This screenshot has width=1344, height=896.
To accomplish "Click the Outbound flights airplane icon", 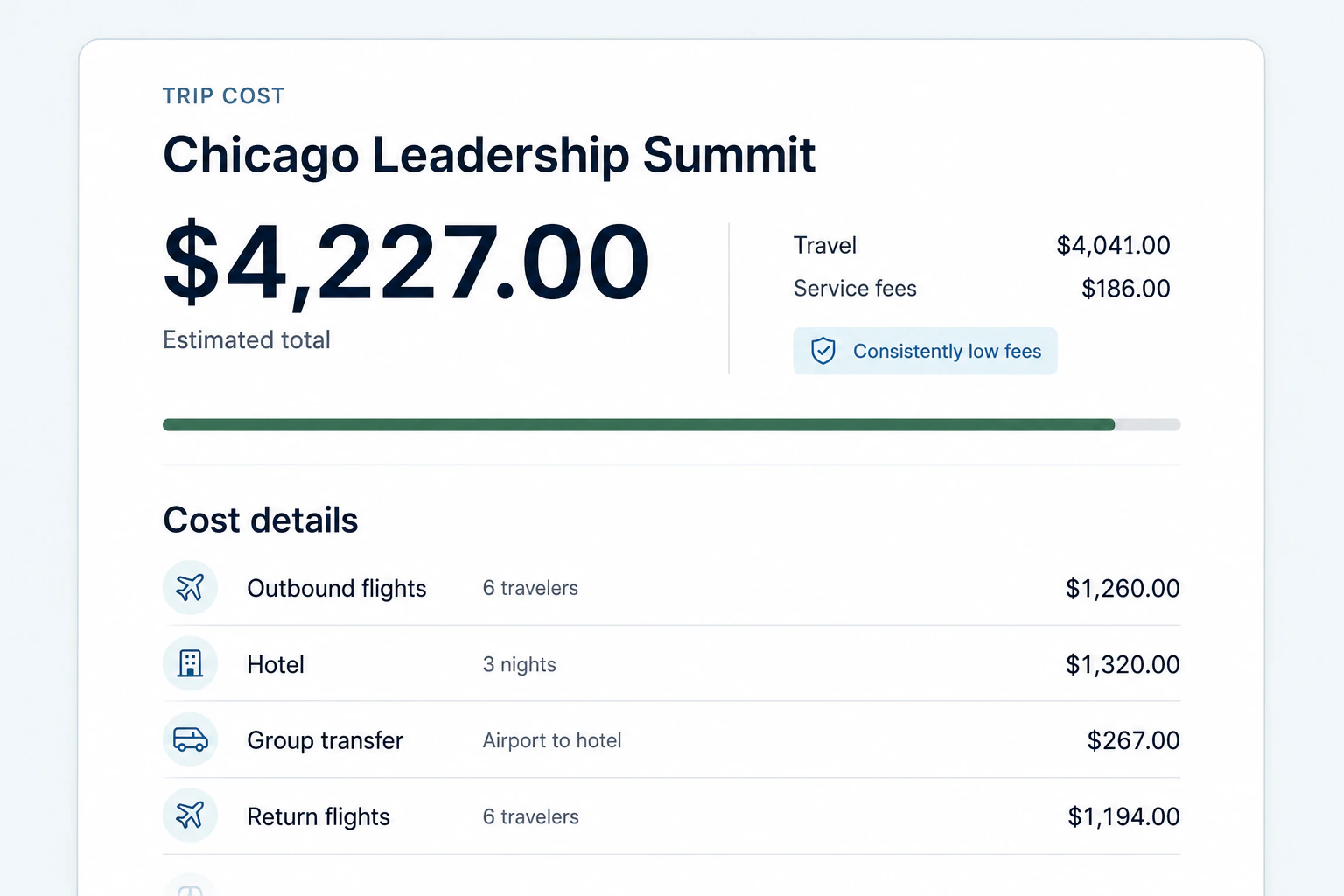I will tap(190, 588).
